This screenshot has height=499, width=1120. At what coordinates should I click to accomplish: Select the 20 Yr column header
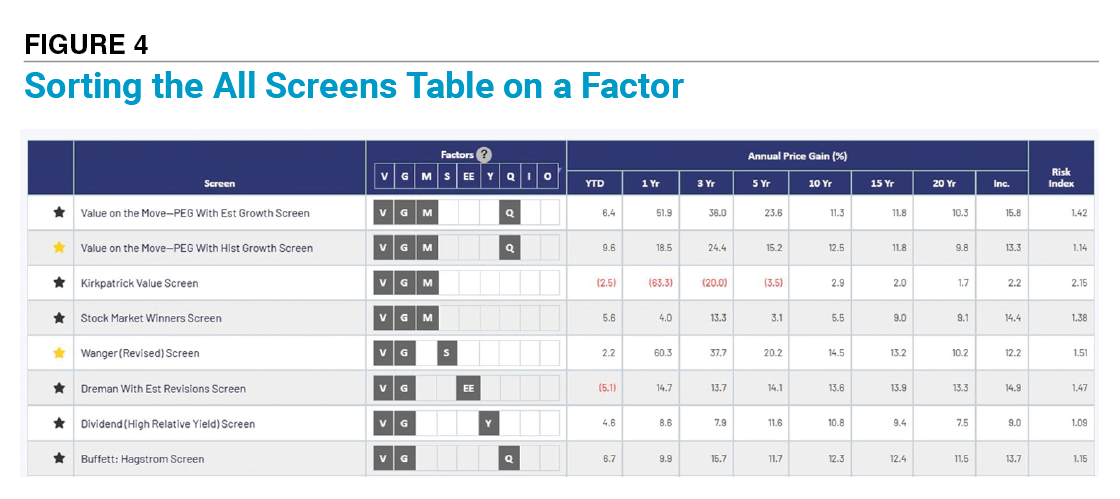pyautogui.click(x=944, y=183)
